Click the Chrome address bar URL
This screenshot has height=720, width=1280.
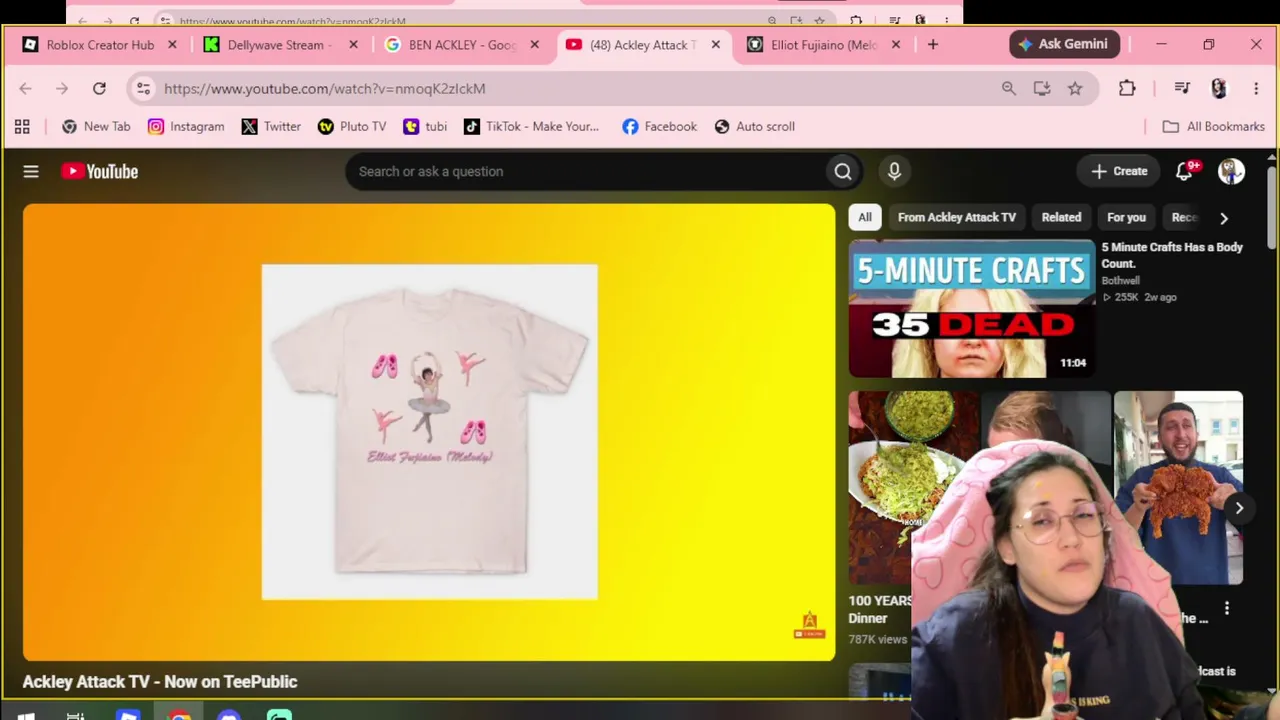pos(325,89)
